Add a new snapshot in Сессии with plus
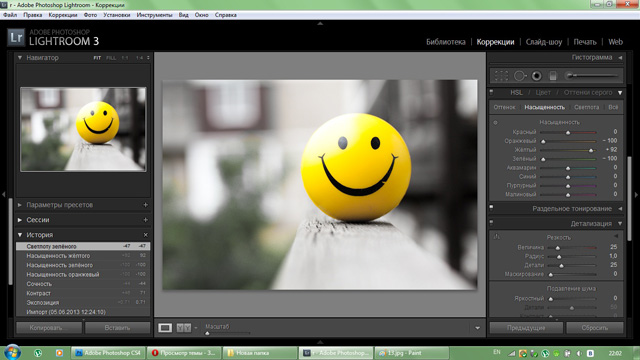The height and width of the screenshot is (360, 640). 146,220
